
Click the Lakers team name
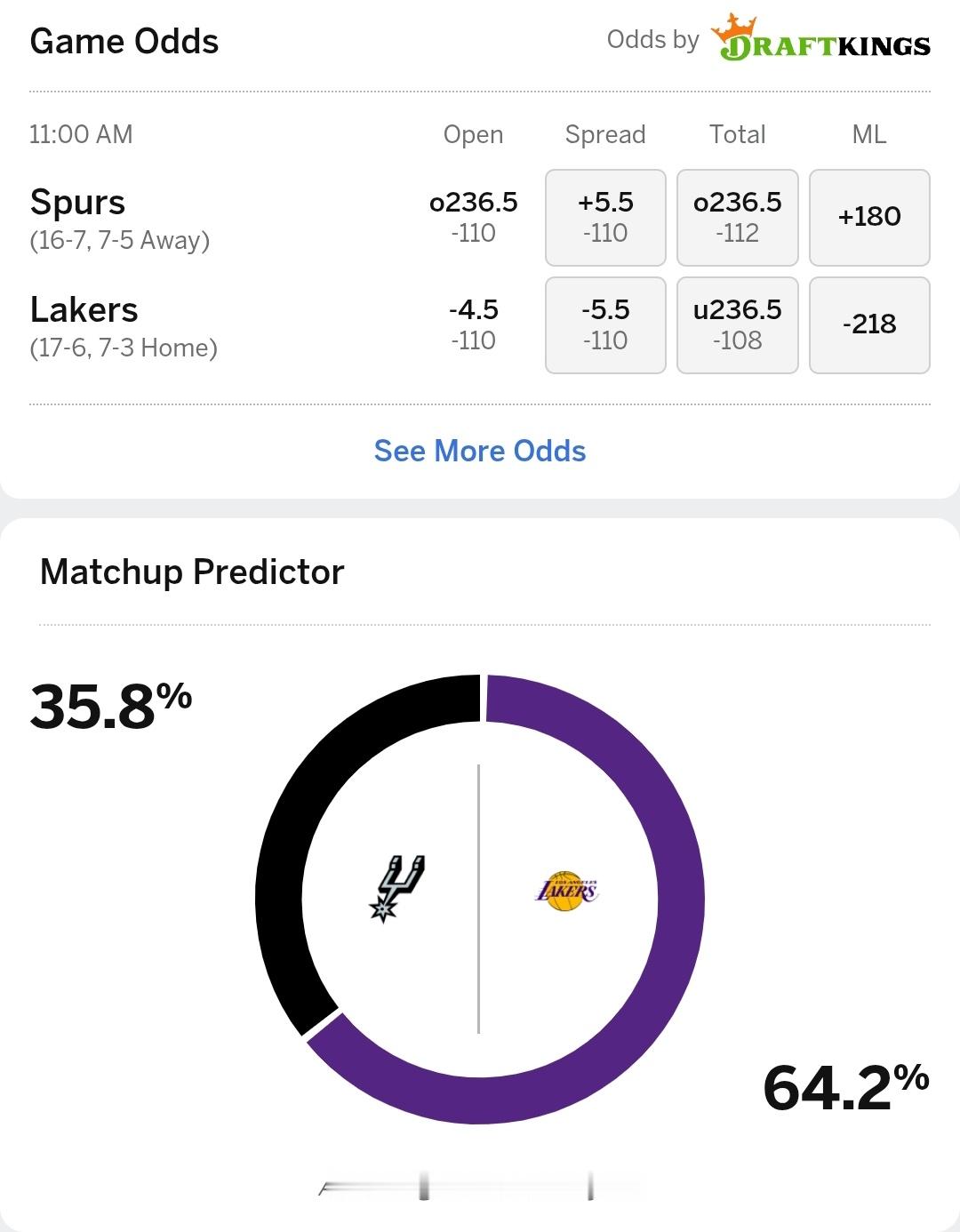84,310
